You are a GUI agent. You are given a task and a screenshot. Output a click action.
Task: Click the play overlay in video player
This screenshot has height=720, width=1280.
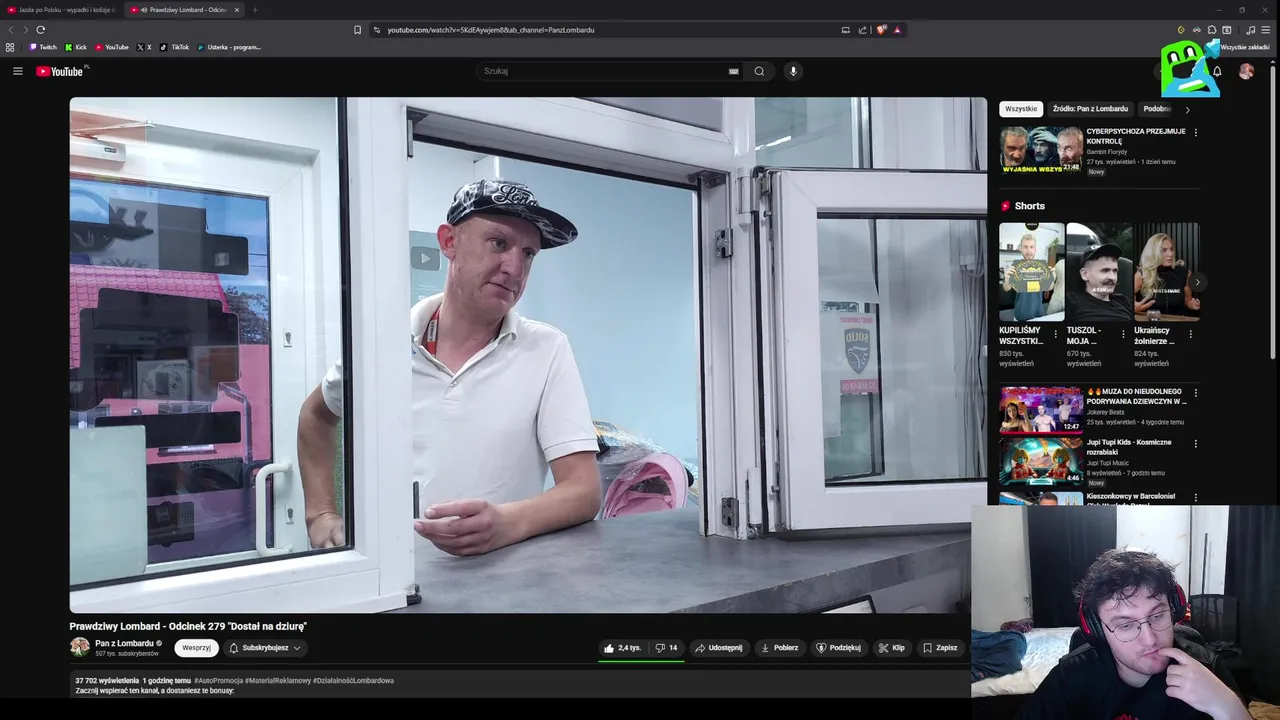tap(425, 258)
